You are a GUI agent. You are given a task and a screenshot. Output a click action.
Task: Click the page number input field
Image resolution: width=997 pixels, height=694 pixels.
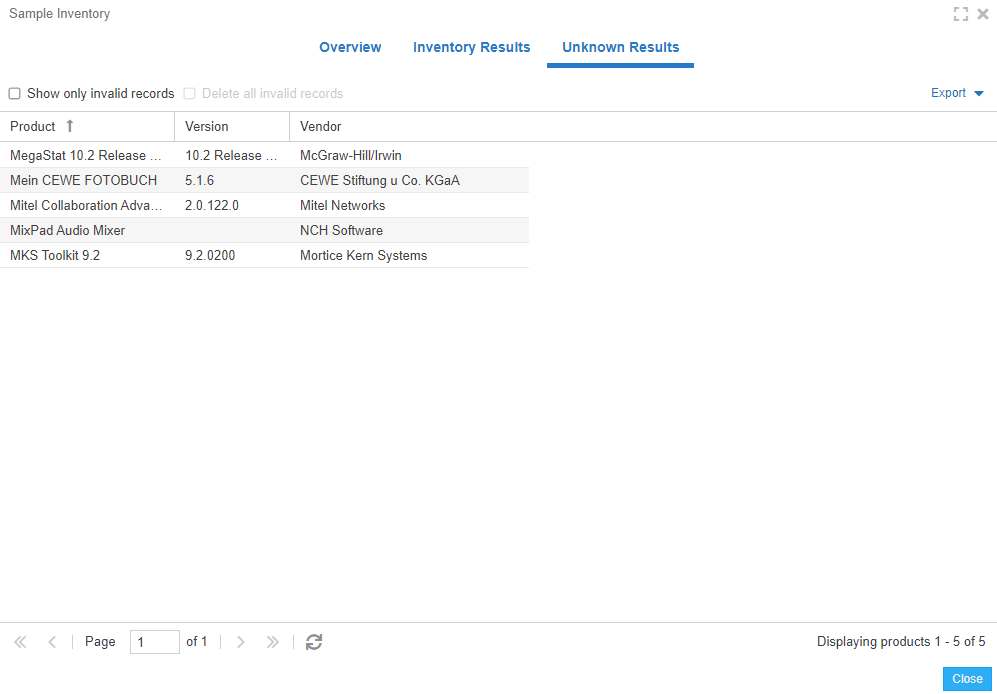pyautogui.click(x=154, y=642)
